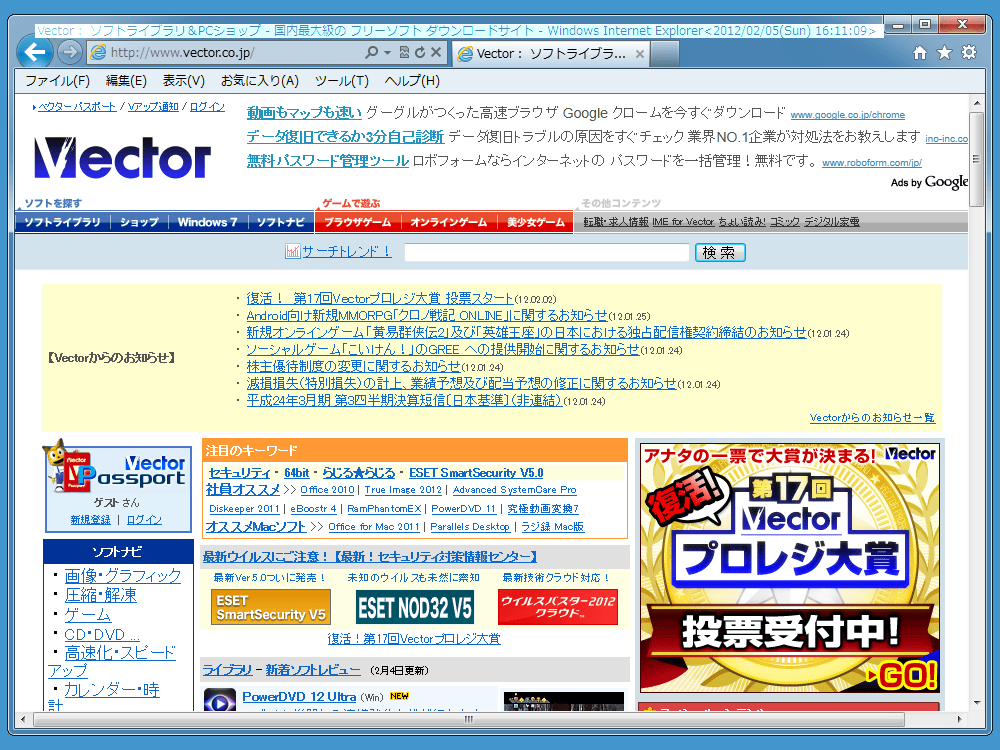The width and height of the screenshot is (1000, 750).
Task: Select the Windows 7 nav tab
Action: click(207, 222)
